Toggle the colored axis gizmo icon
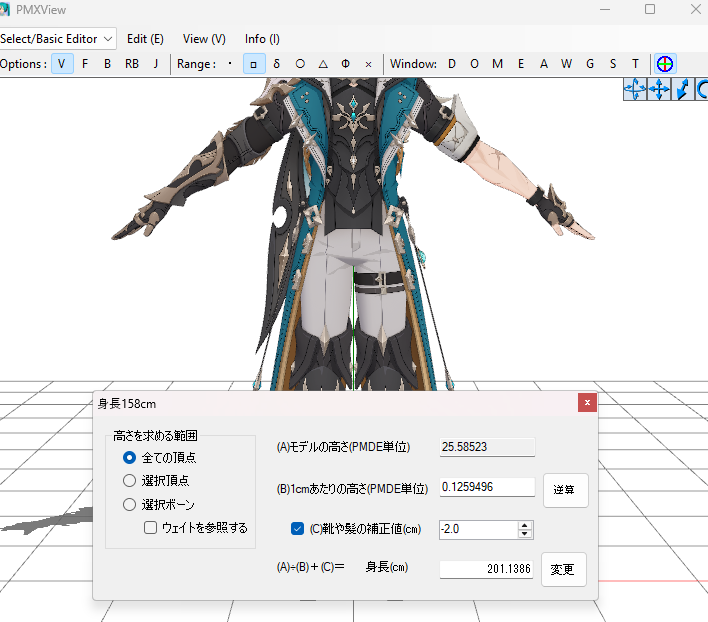The width and height of the screenshot is (708, 622). 665,64
